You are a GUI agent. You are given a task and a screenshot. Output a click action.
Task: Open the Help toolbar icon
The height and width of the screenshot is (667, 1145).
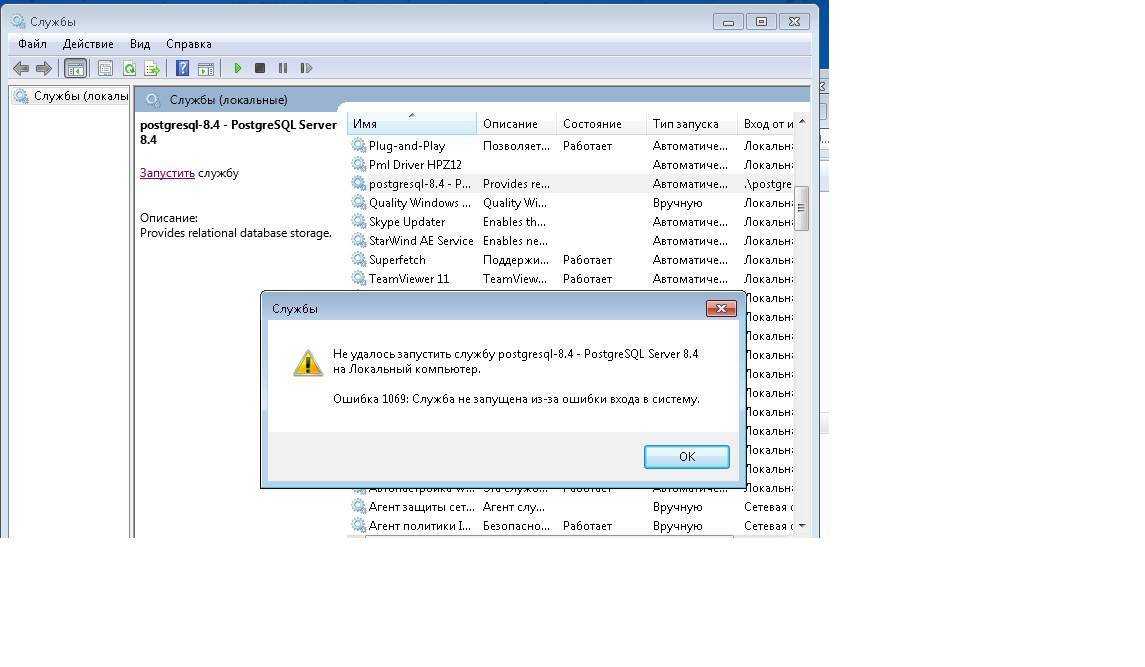click(183, 69)
